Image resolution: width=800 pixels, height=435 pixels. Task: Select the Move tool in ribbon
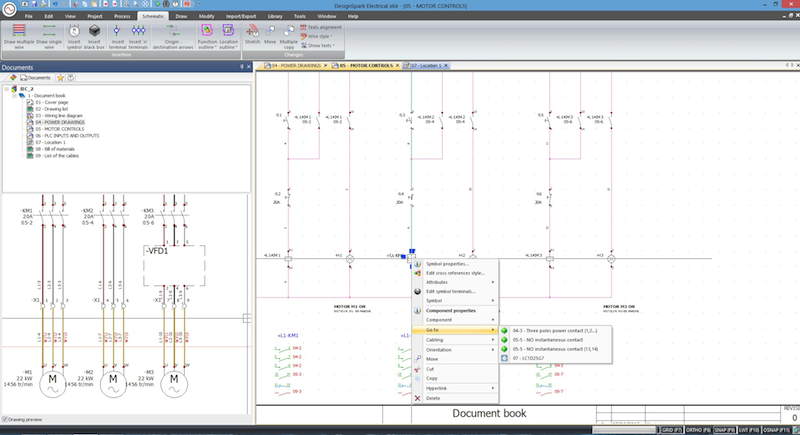click(270, 35)
